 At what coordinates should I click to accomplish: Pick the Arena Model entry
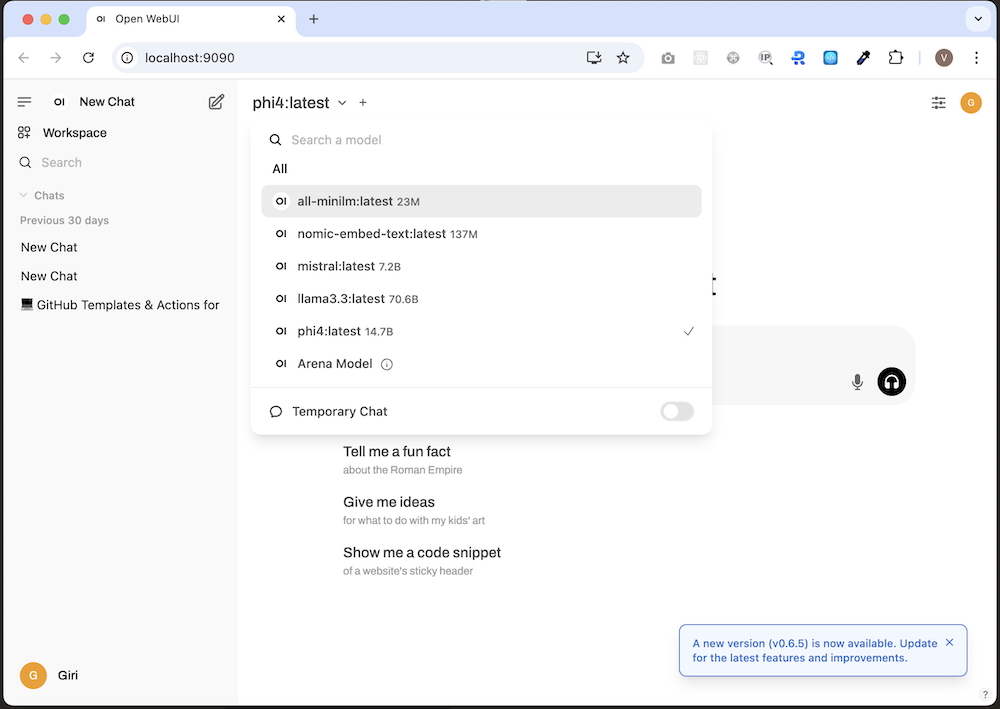coord(481,364)
